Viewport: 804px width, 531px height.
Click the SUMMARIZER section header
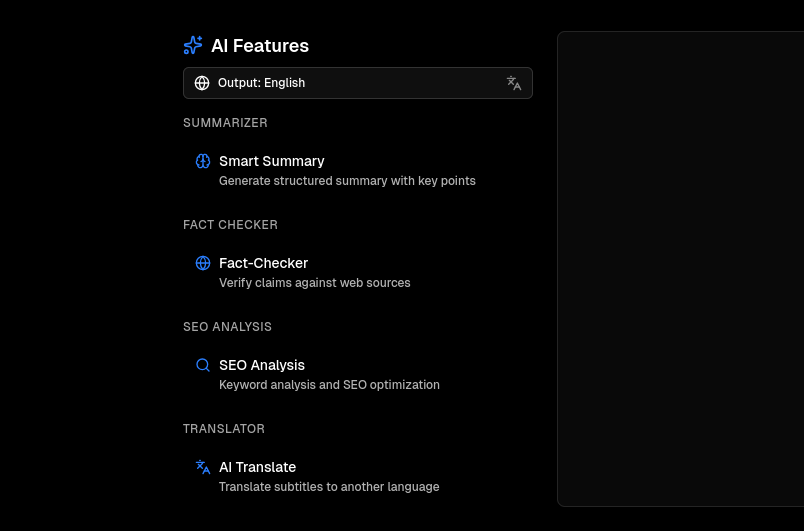[225, 123]
